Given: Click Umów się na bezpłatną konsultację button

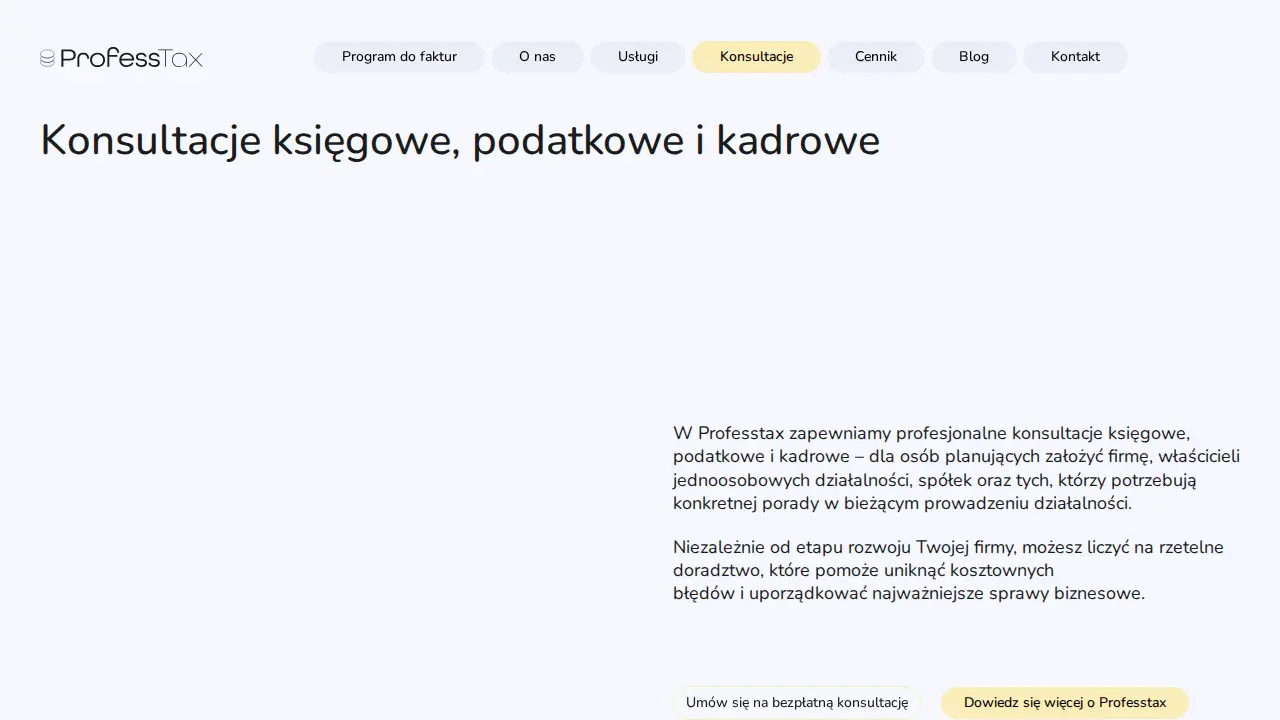Looking at the screenshot, I should pos(797,703).
